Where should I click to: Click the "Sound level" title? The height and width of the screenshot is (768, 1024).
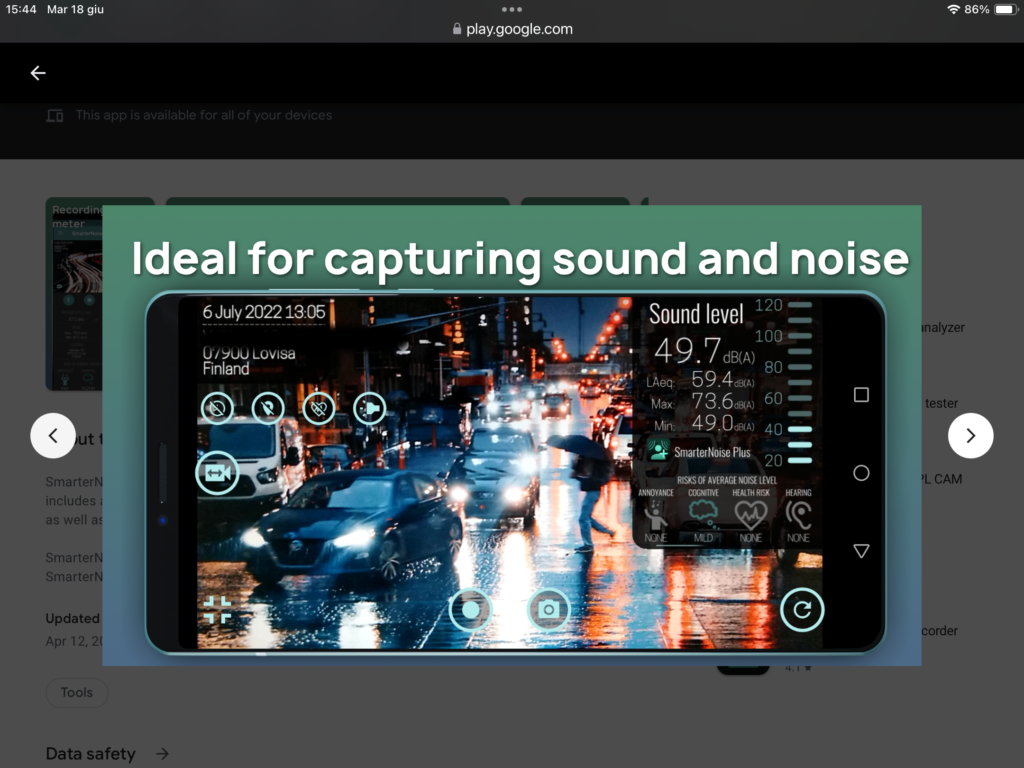point(696,314)
